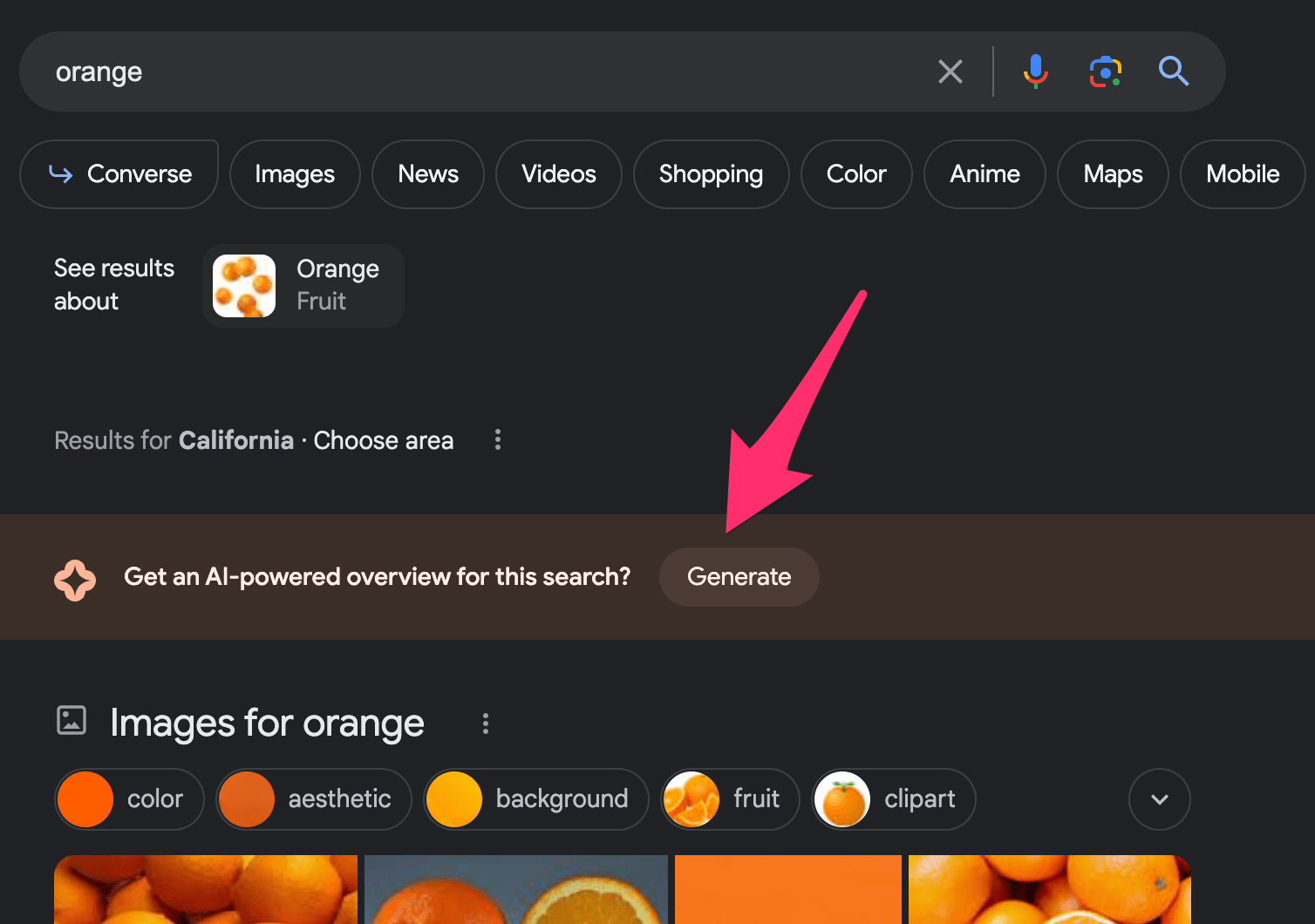
Task: Switch to the Images tab
Action: 295,174
